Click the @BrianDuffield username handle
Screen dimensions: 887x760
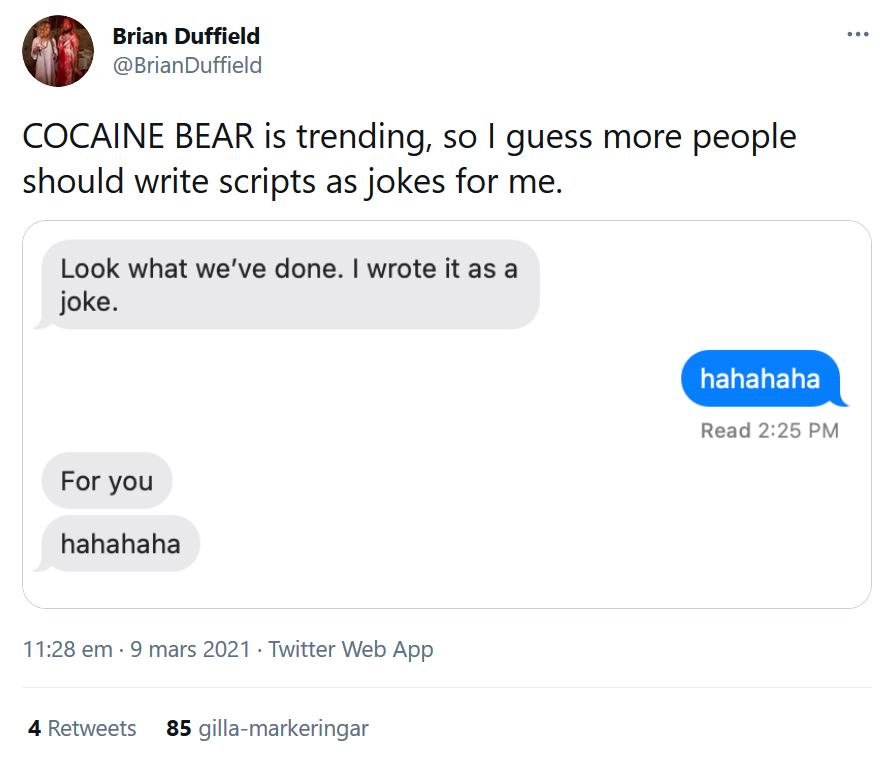(185, 65)
